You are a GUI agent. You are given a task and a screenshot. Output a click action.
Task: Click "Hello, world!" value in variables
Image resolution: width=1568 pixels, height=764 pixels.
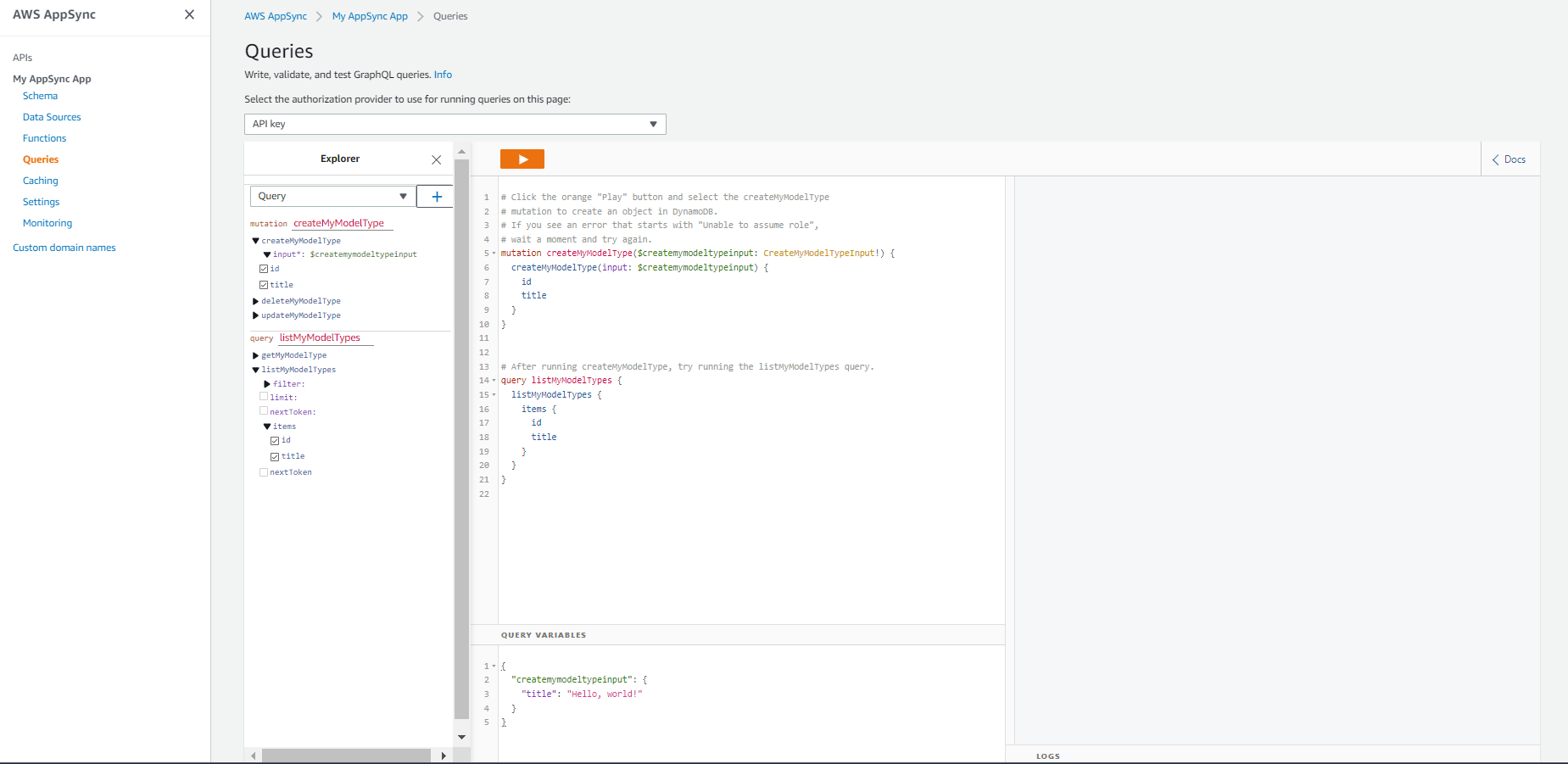[605, 694]
